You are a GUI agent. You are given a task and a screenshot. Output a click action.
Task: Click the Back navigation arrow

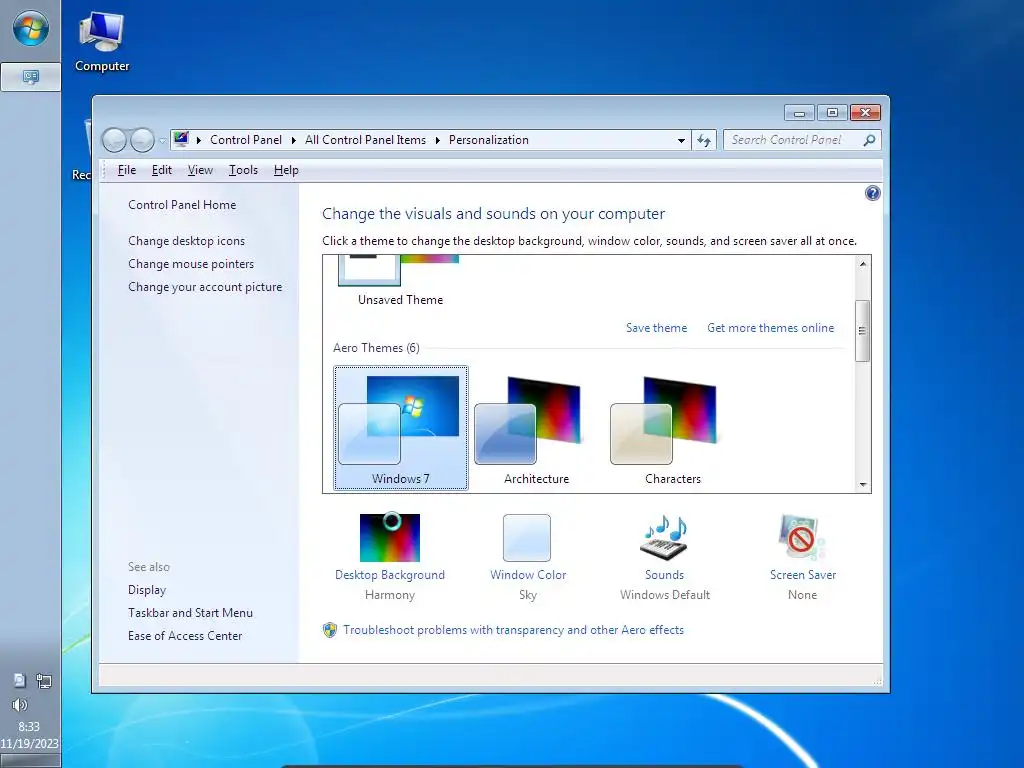[x=114, y=140]
